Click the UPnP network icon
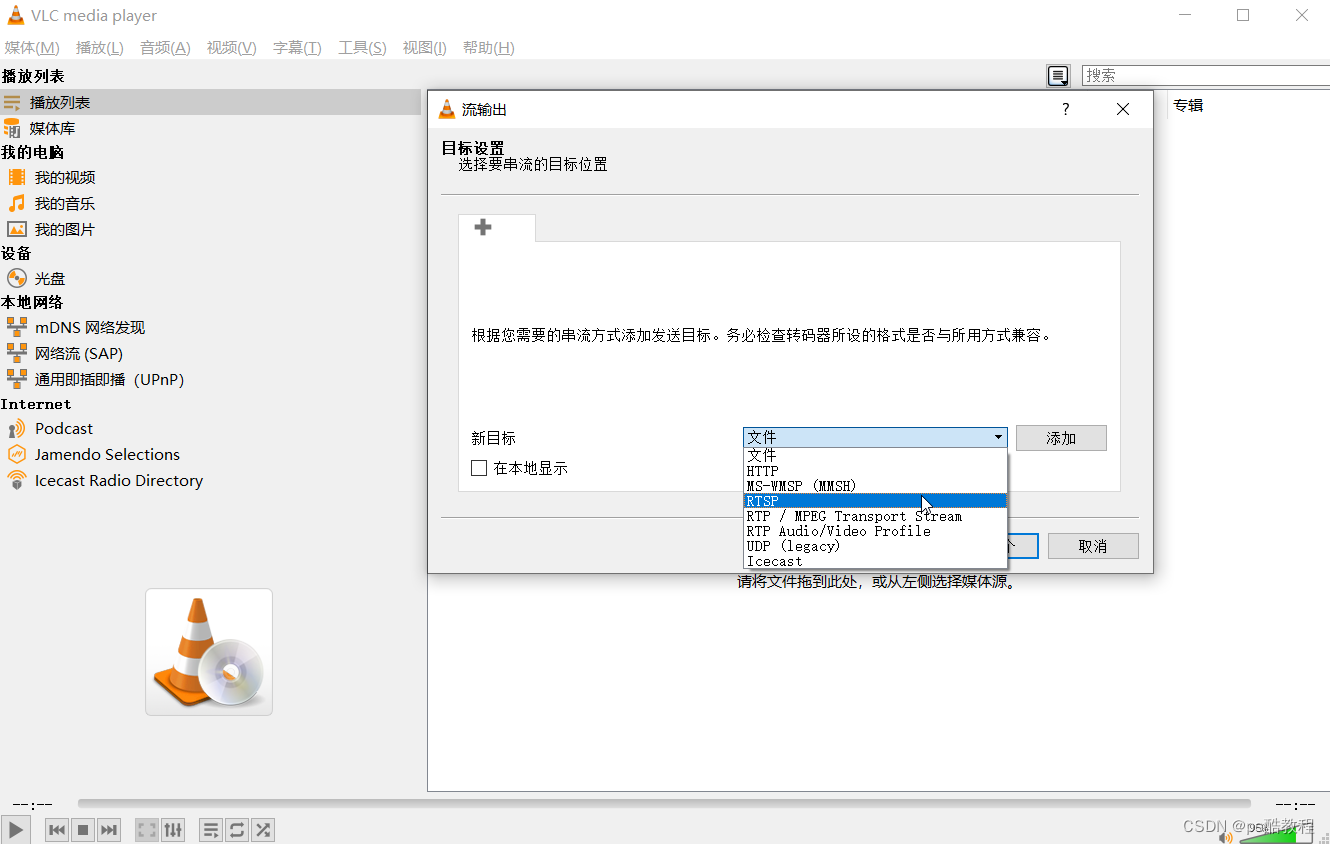 pos(17,379)
